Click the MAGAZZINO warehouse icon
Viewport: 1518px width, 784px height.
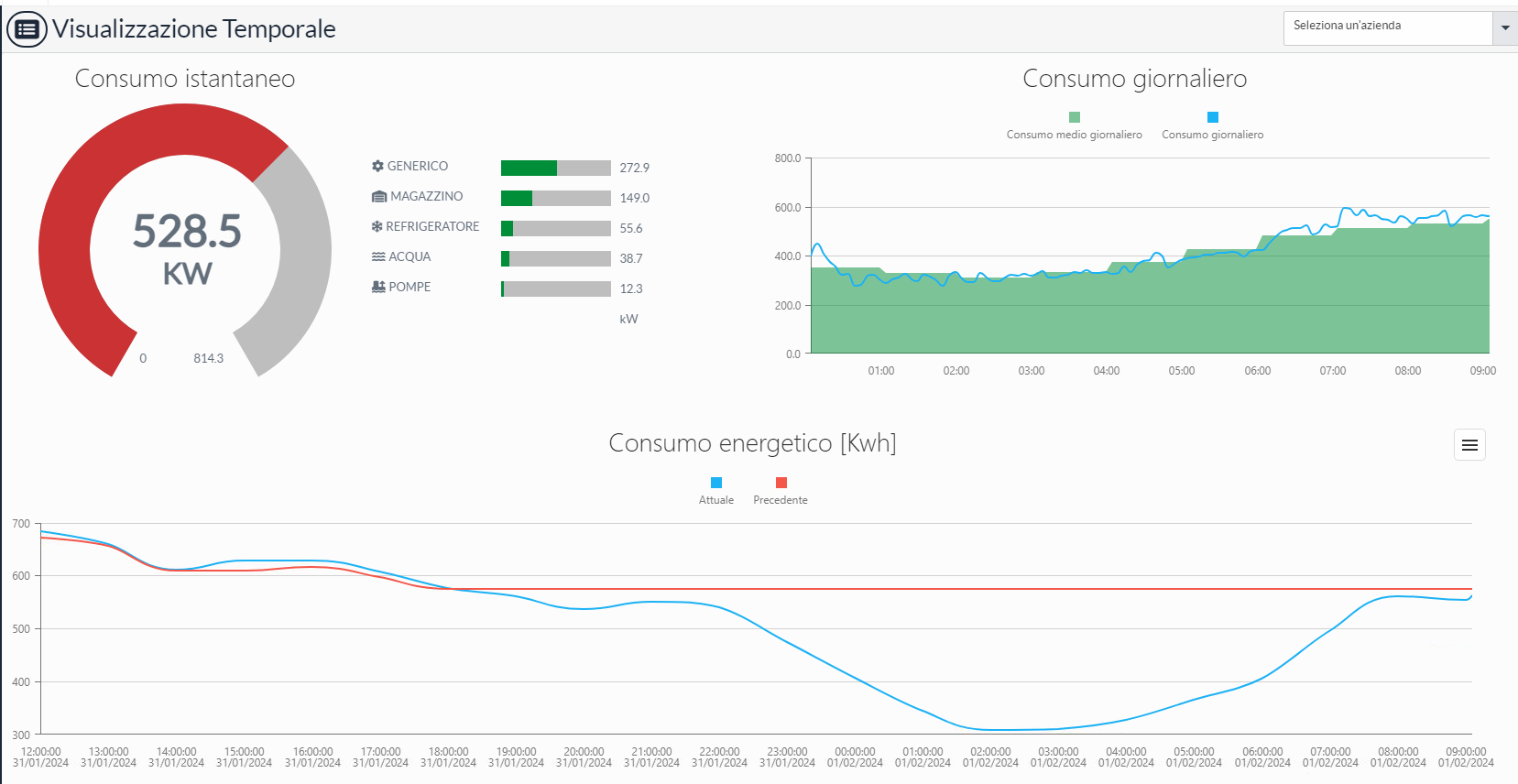[379, 196]
